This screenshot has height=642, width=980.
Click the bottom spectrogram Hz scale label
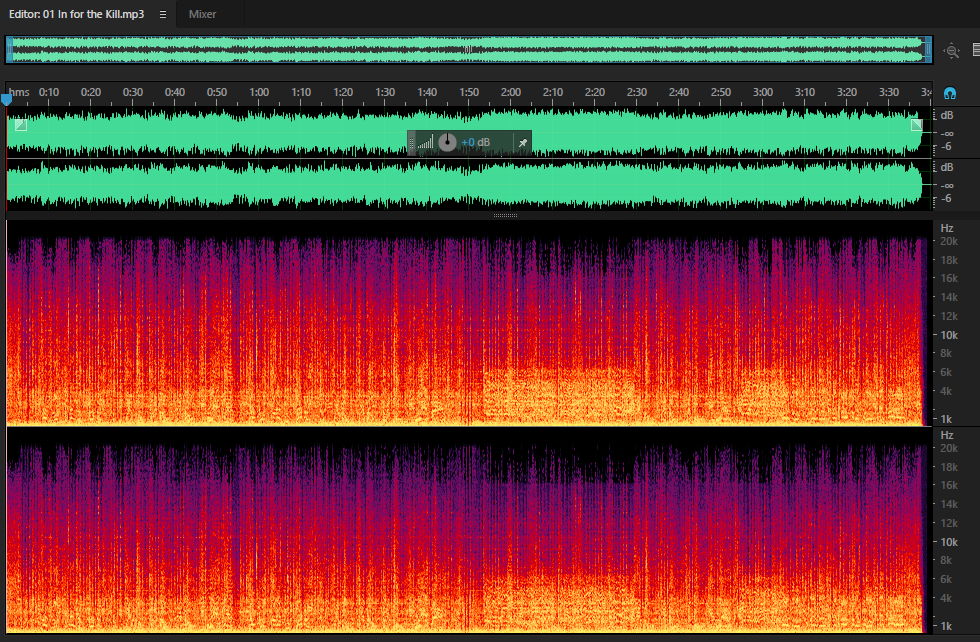(x=947, y=435)
